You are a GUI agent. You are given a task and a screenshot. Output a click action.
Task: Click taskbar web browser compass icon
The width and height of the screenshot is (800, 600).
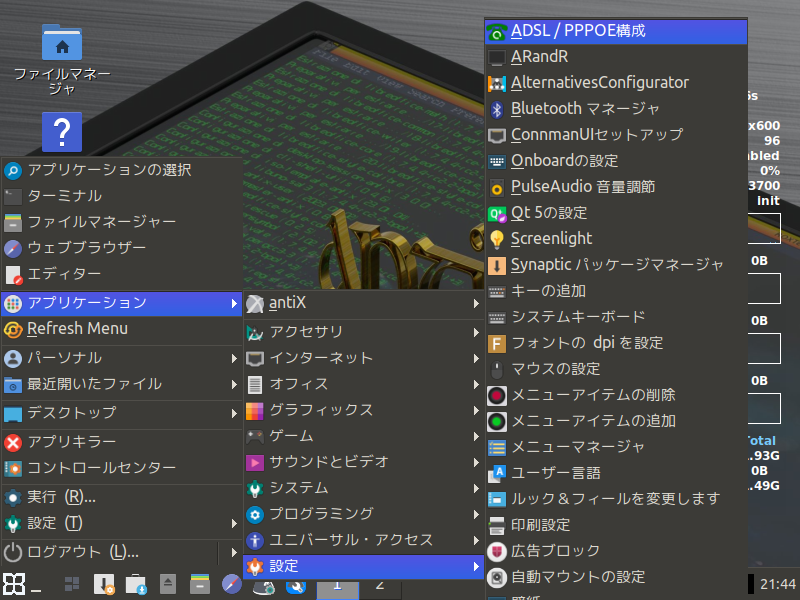(x=232, y=584)
